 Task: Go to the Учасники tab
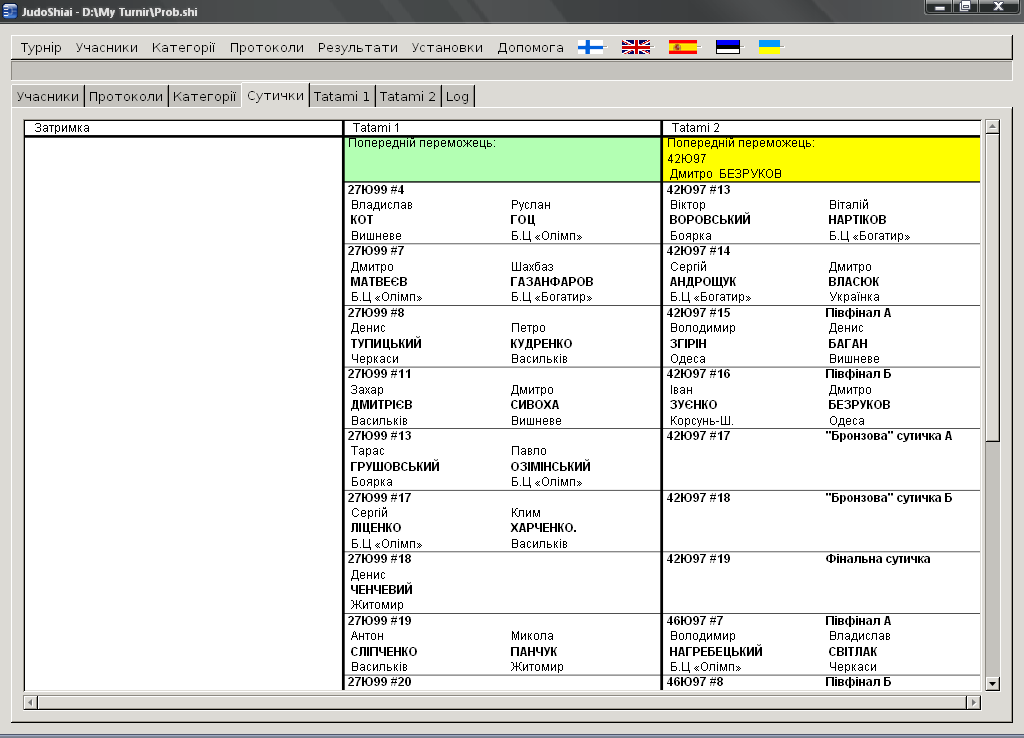48,96
